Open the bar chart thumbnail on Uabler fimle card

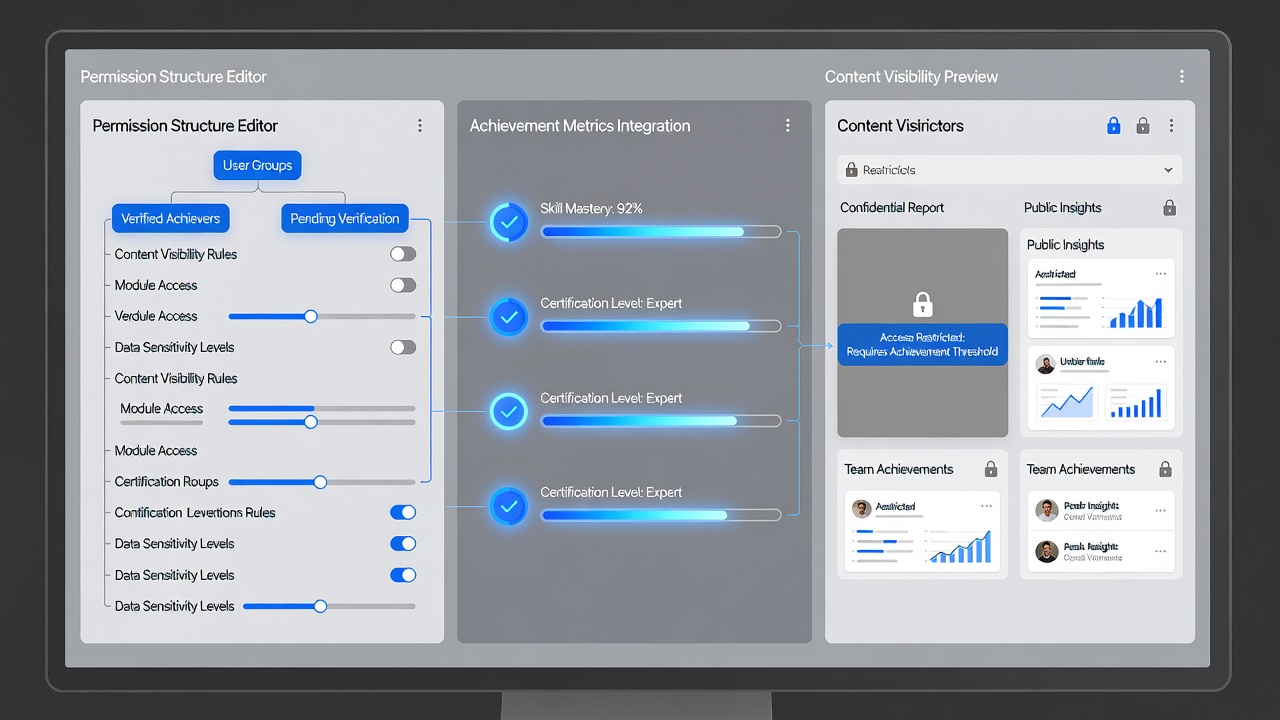pos(1136,402)
